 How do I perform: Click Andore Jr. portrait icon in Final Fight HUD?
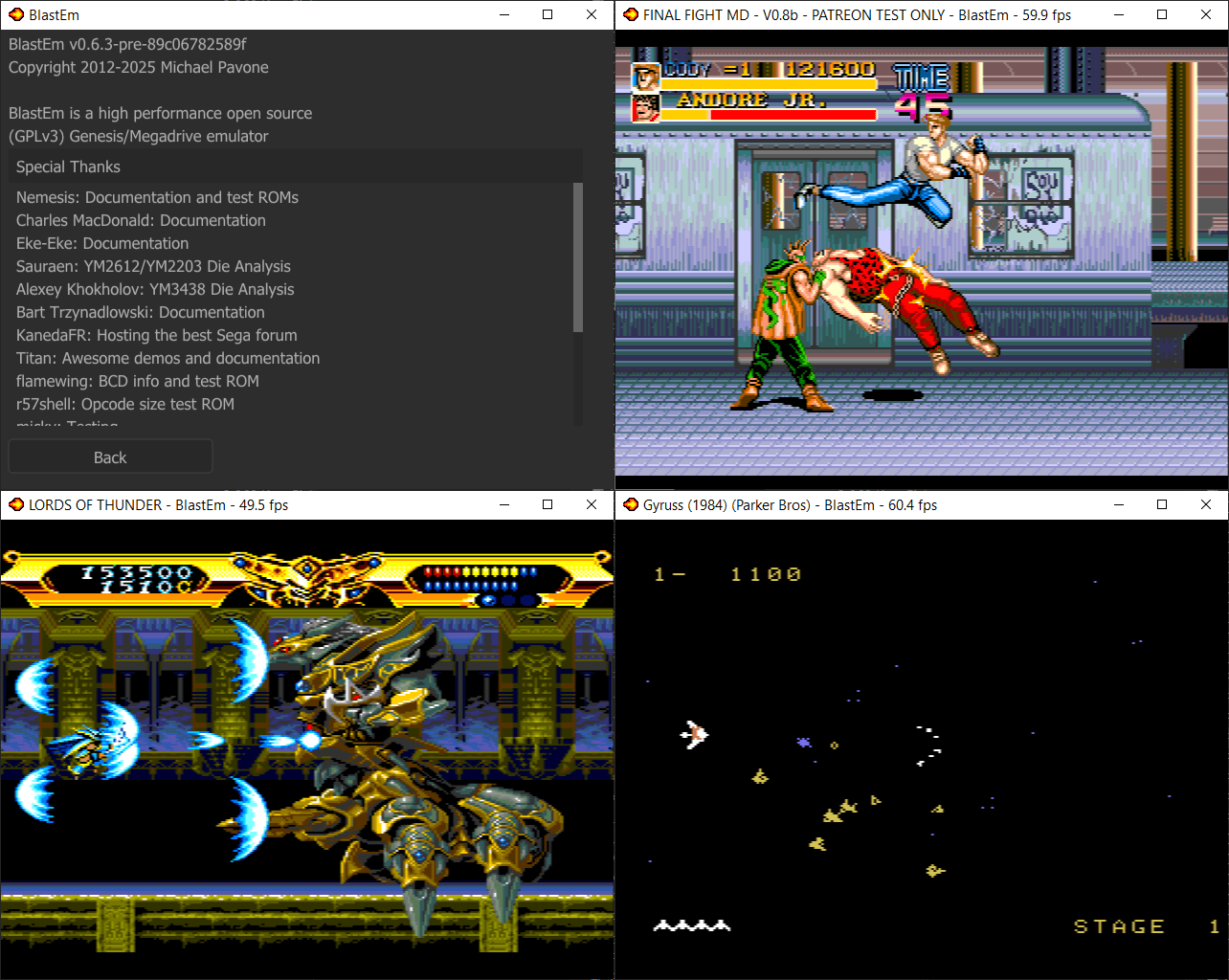[647, 107]
